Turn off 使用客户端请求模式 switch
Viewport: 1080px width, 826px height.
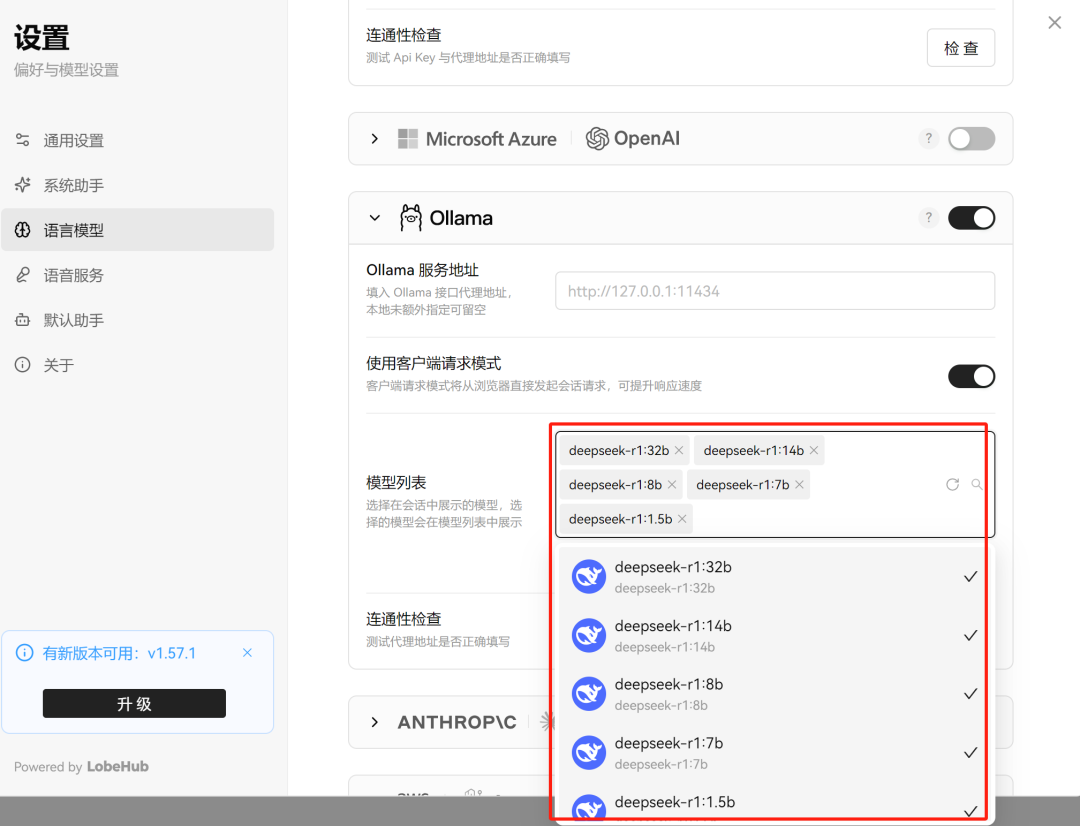tap(971, 376)
